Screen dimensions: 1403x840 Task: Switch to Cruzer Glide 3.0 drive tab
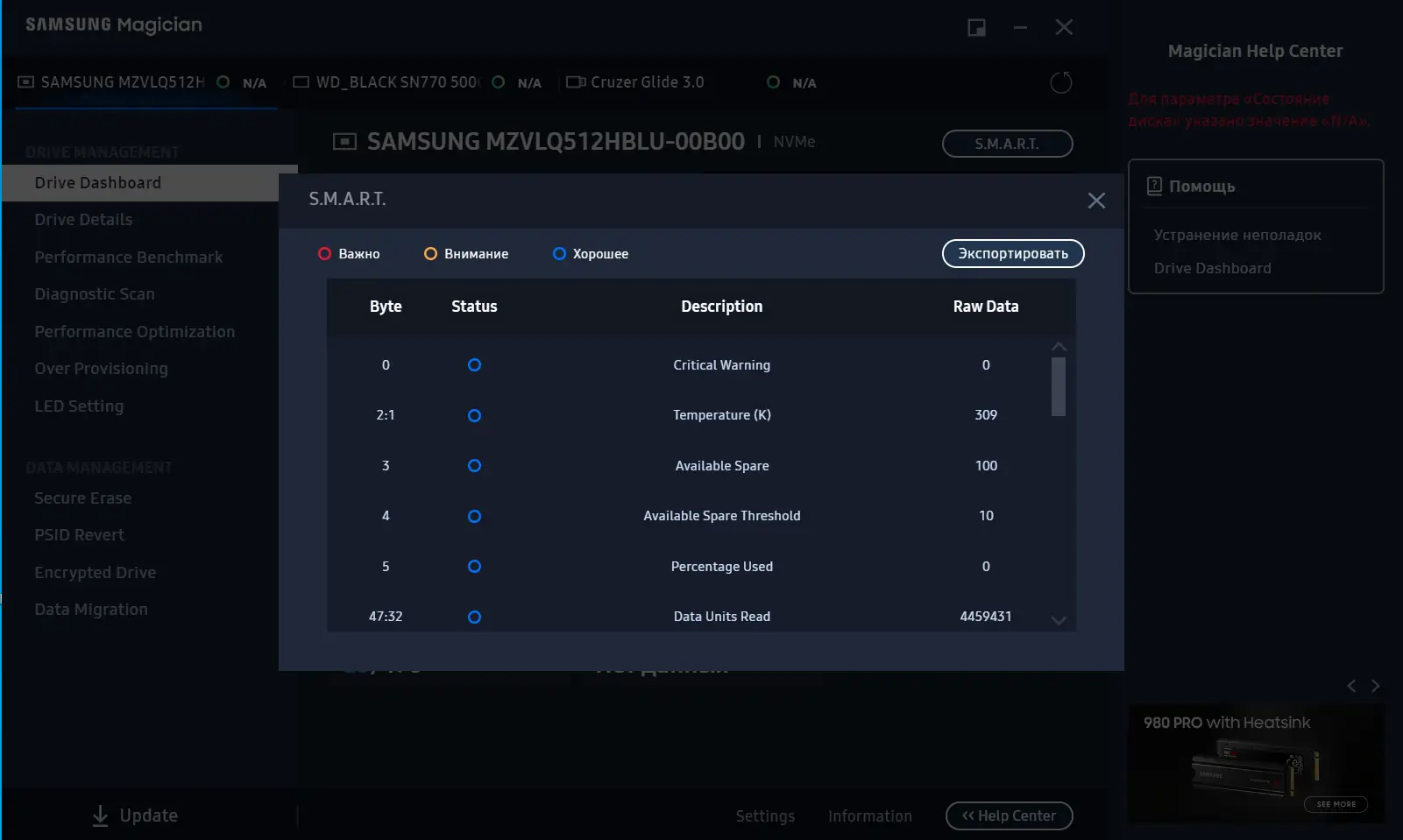tap(692, 82)
